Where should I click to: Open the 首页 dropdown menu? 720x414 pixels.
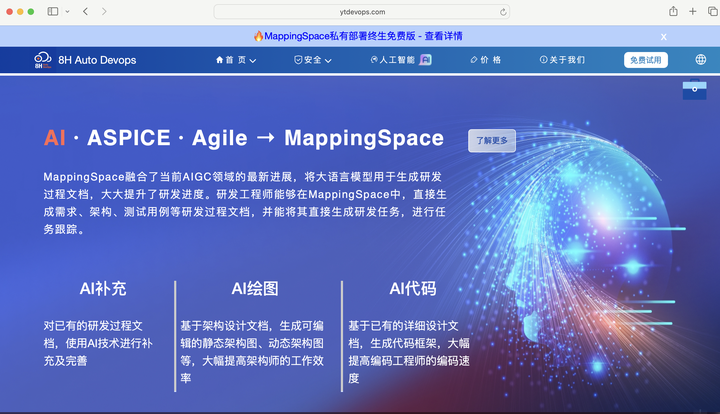coord(236,60)
